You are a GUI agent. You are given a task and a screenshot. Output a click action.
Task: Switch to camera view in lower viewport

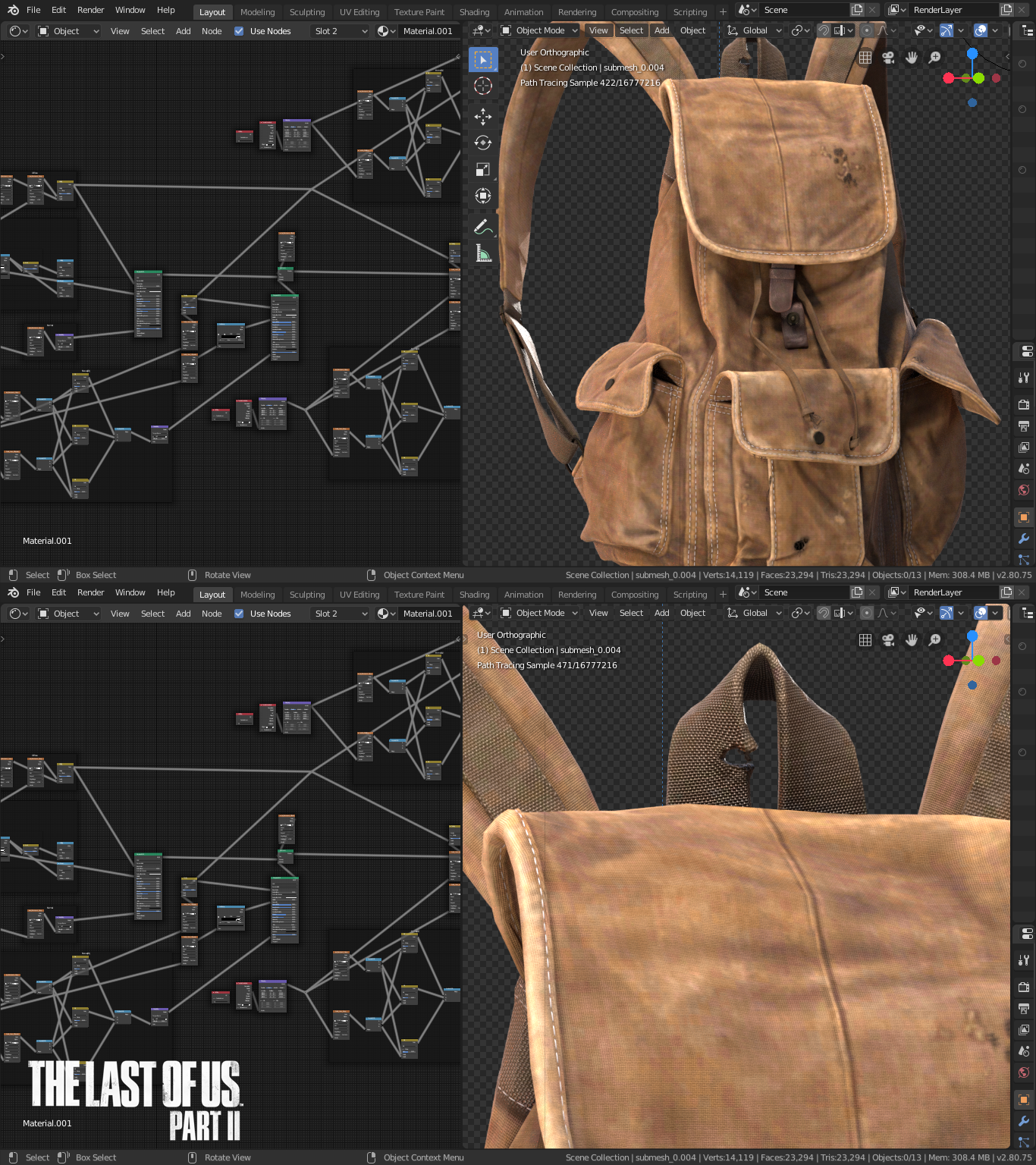[888, 640]
